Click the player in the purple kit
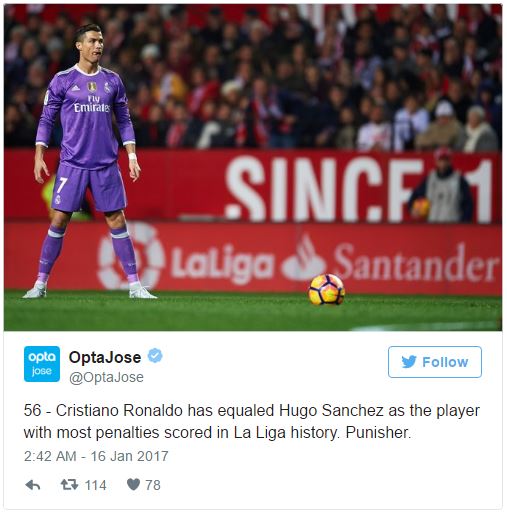This screenshot has height=517, width=507. pos(87,160)
